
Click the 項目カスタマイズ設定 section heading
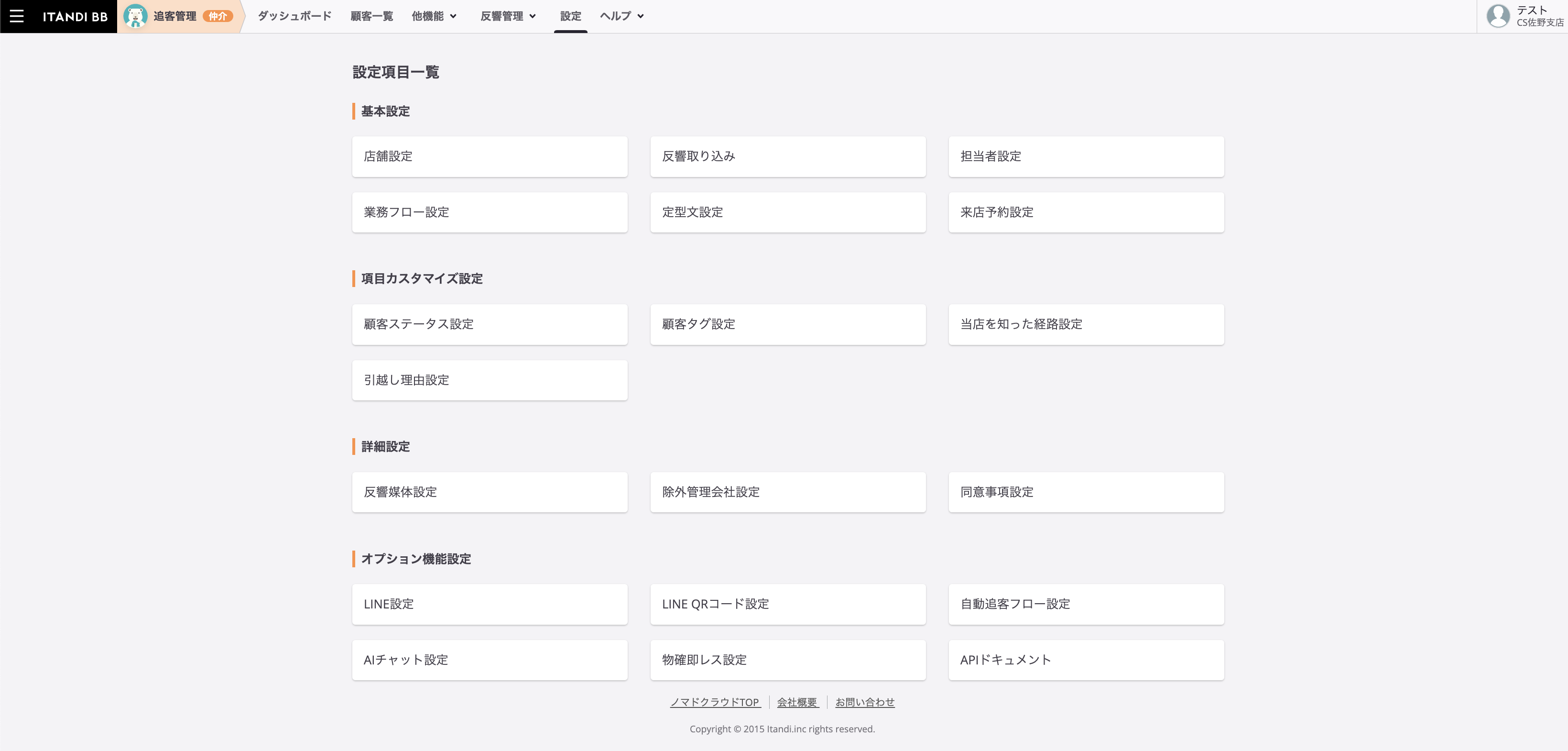pyautogui.click(x=422, y=279)
